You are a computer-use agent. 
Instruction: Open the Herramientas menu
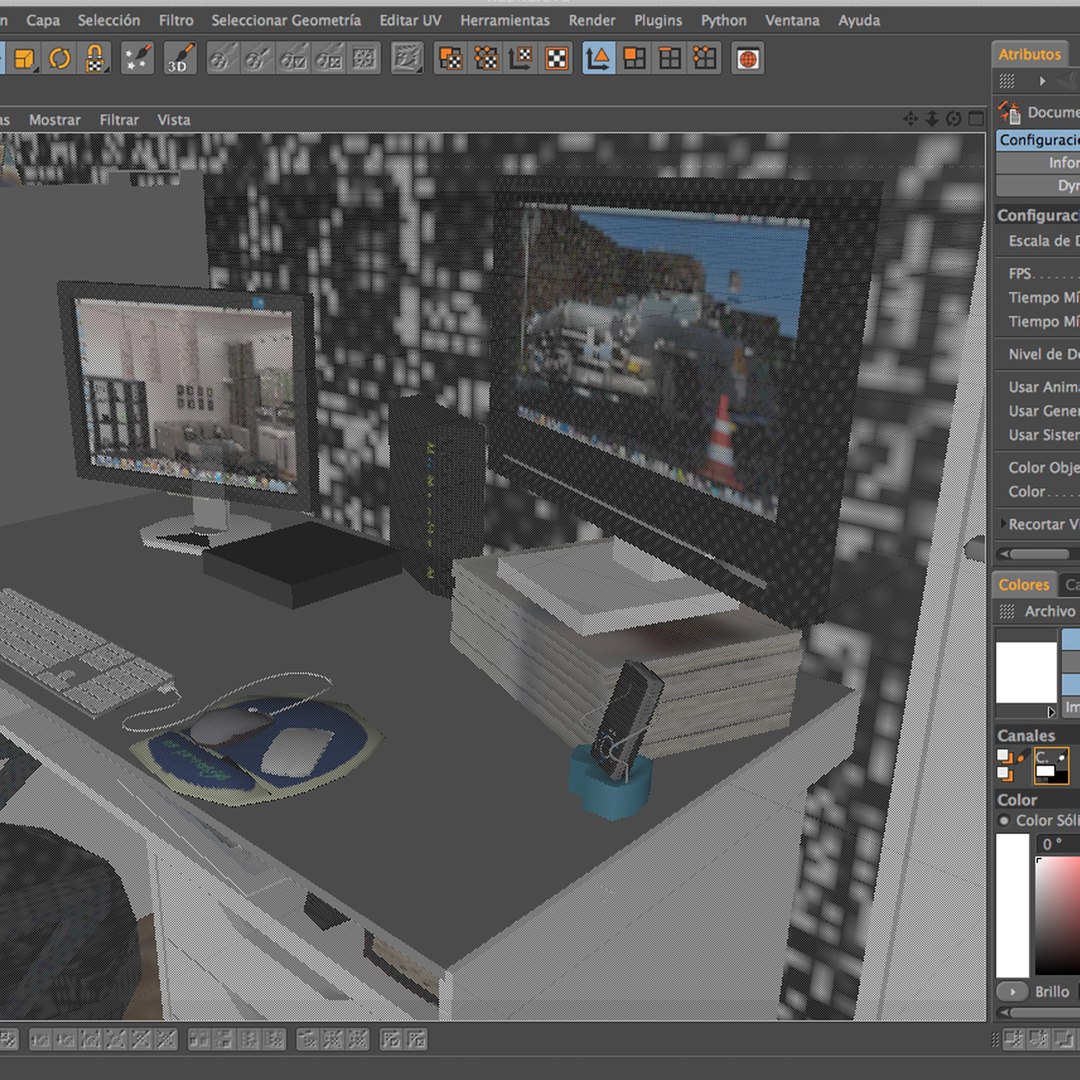505,21
